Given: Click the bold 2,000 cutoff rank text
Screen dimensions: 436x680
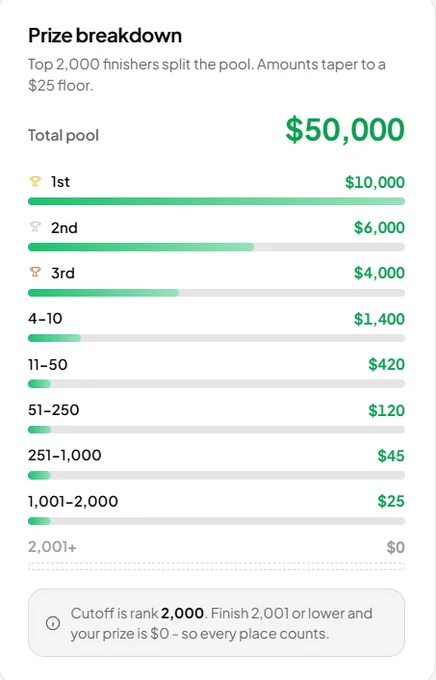Looking at the screenshot, I should click(182, 613).
